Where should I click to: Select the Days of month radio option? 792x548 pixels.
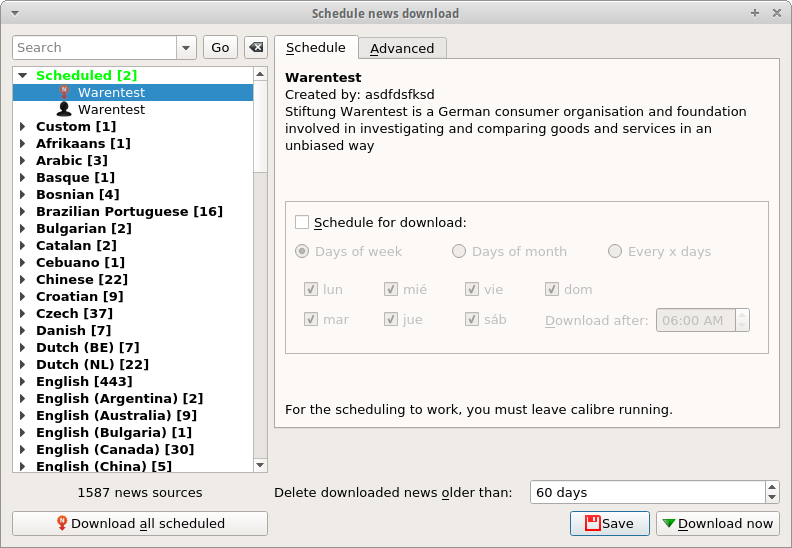tap(459, 251)
